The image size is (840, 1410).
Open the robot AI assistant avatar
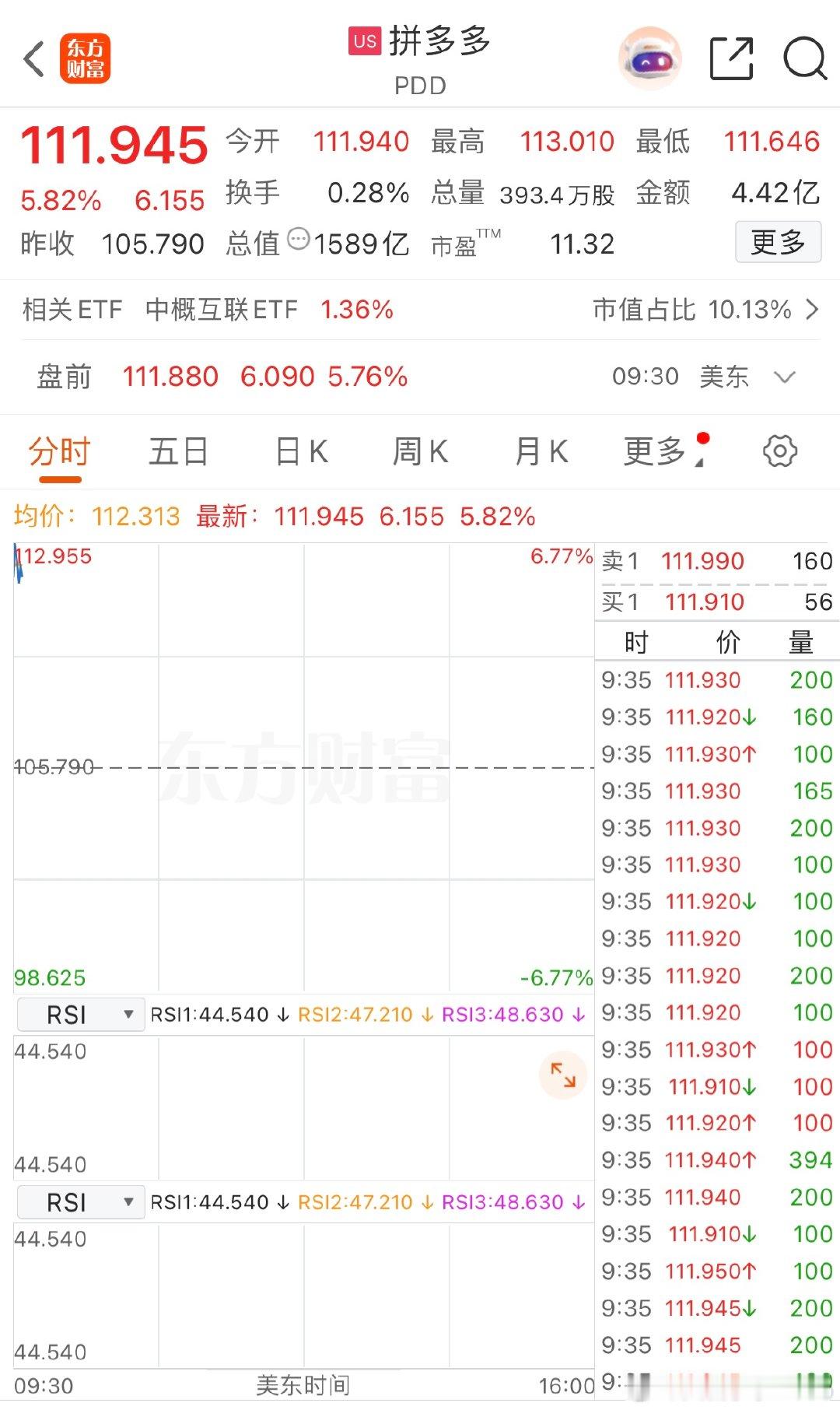click(x=650, y=58)
